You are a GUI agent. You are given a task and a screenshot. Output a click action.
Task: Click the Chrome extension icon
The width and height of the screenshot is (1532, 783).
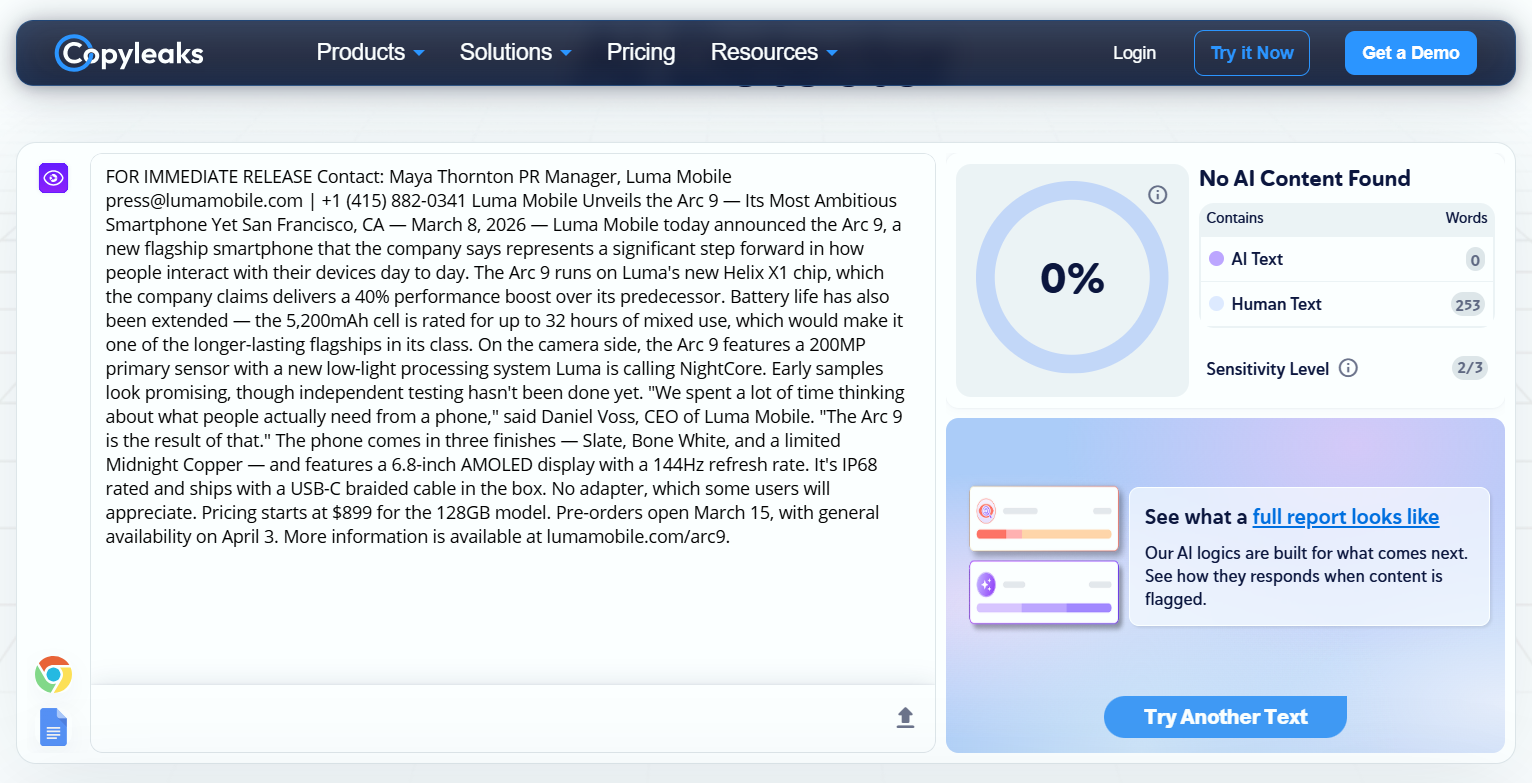pyautogui.click(x=53, y=675)
